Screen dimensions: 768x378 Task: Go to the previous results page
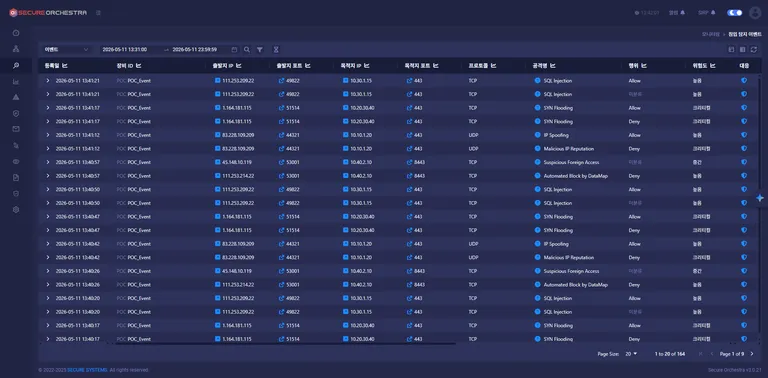click(712, 354)
